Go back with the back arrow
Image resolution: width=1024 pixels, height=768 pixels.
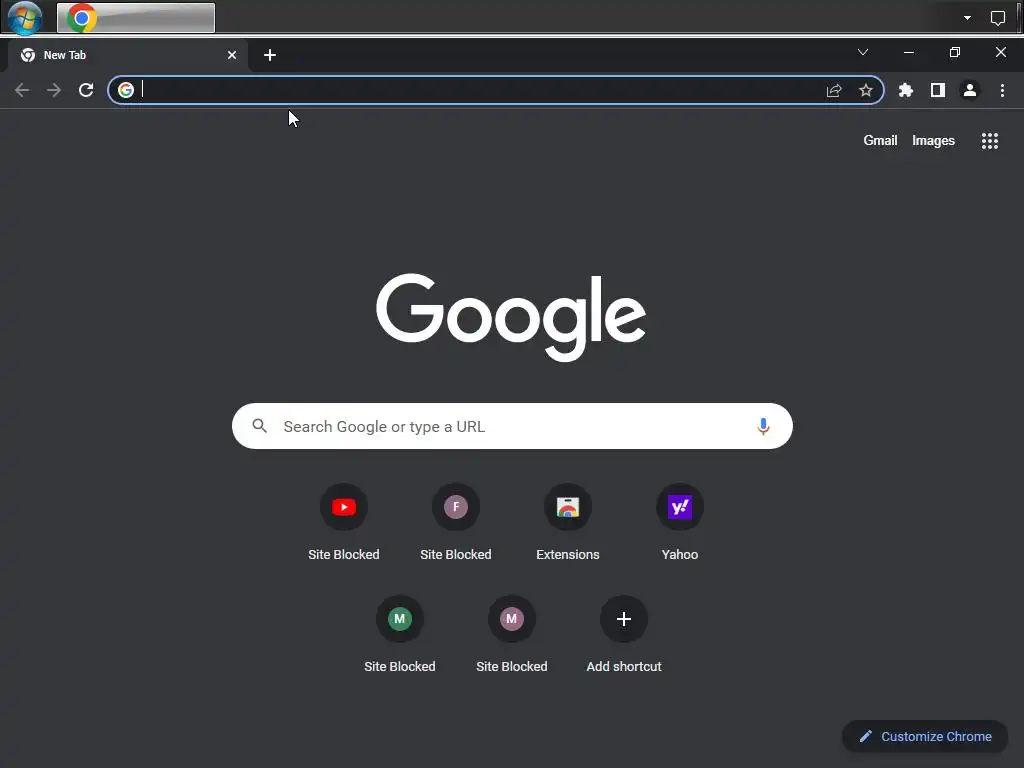(x=22, y=90)
